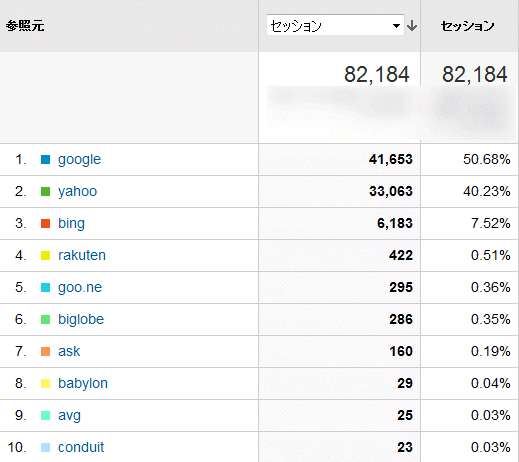The width and height of the screenshot is (519, 462).
Task: Click the 50.68% percentage cell
Action: point(487,160)
